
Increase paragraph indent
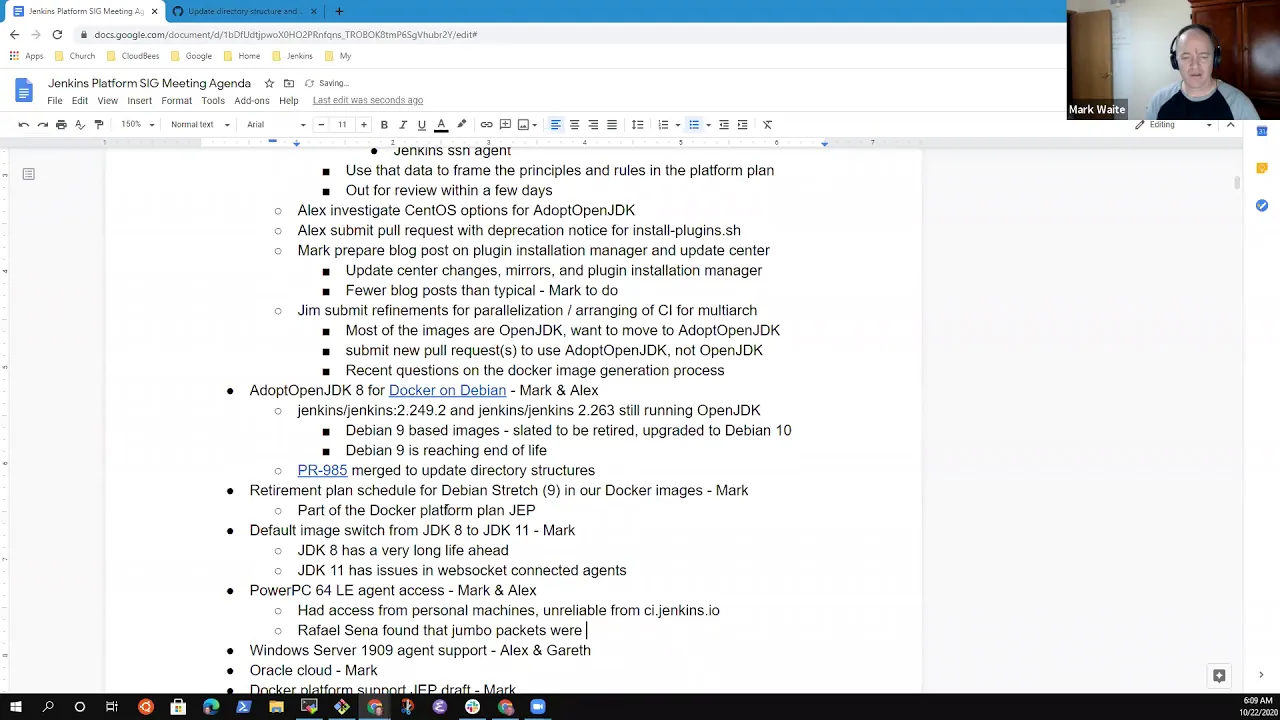click(742, 125)
